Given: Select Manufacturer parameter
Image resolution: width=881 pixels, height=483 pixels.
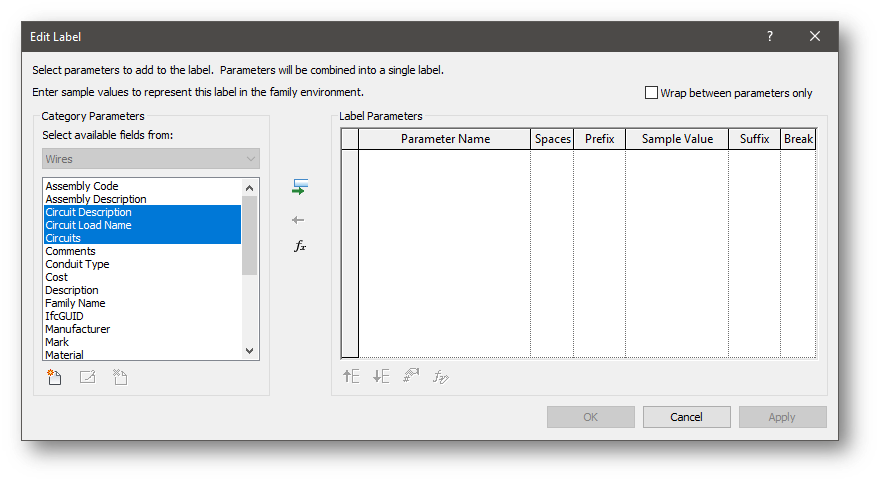Looking at the screenshot, I should pos(78,329).
